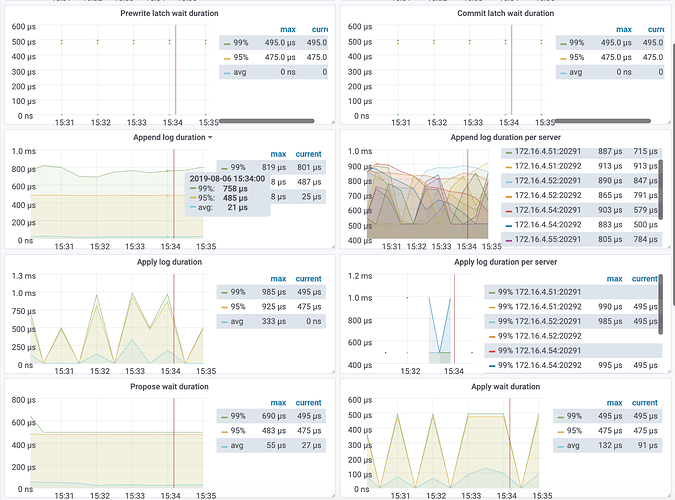Select 99% 172.16.4.54:20292 in Apply log per server legend
The image size is (675, 500).
click(x=539, y=365)
